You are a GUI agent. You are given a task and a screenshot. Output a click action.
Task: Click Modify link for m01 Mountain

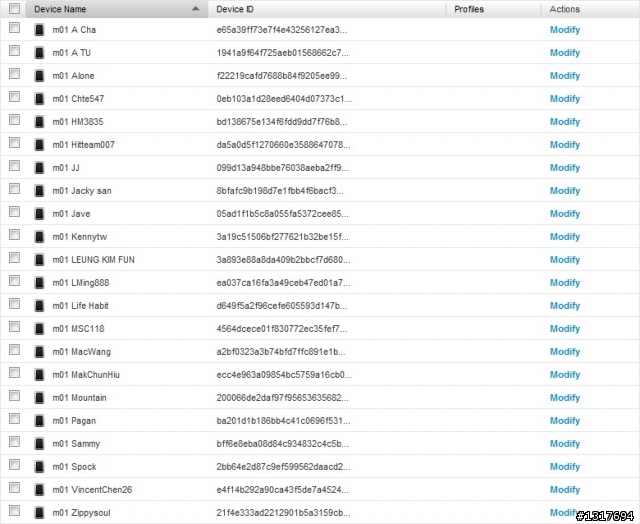[x=565, y=397]
